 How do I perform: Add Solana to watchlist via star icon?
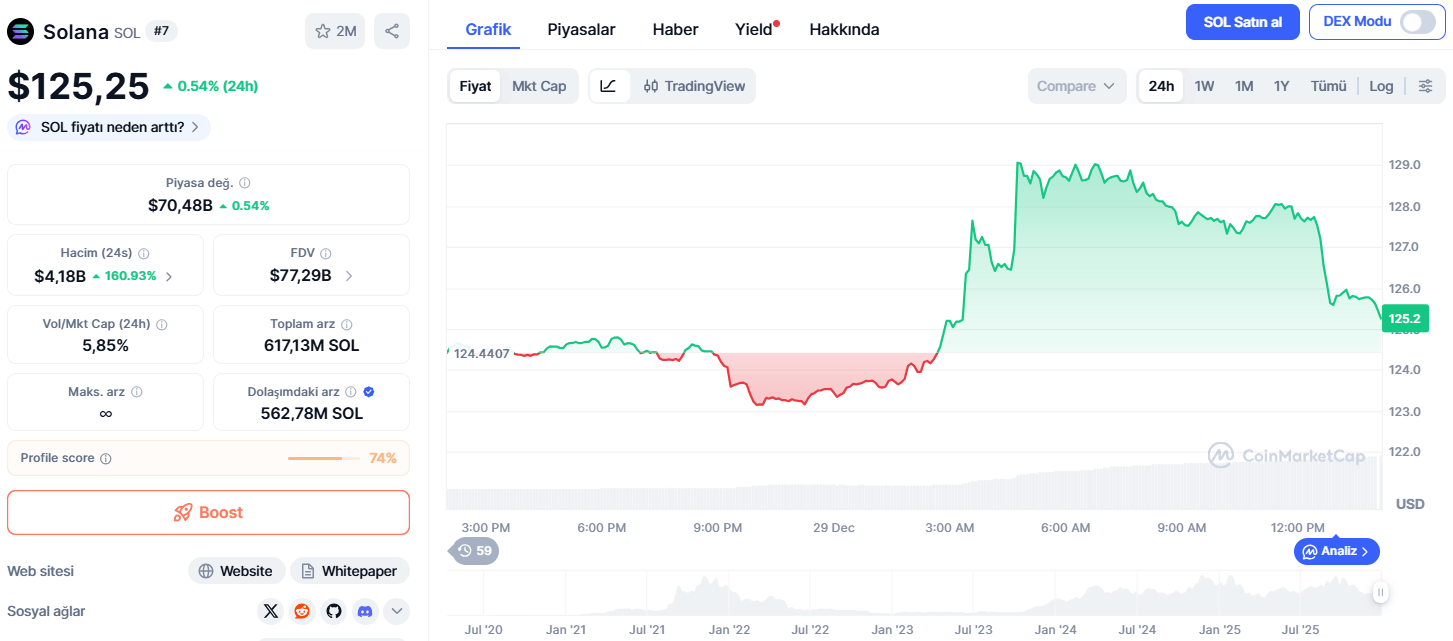pyautogui.click(x=324, y=30)
